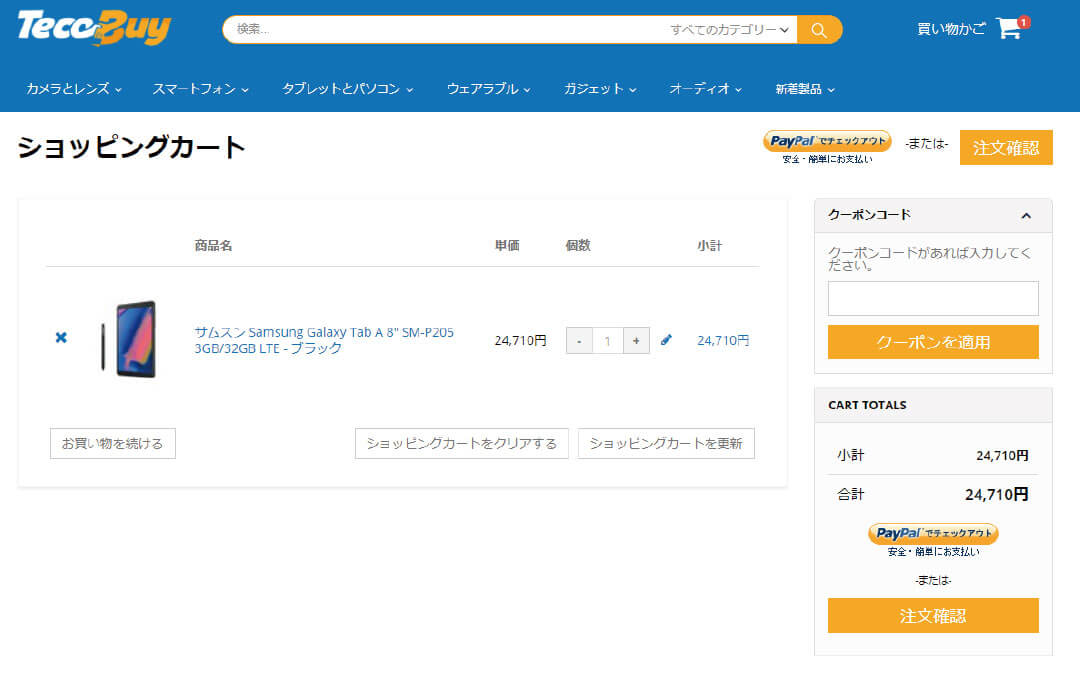Click the 24,710円 row subtotal in the cart table
Image resolution: width=1080 pixels, height=673 pixels.
click(723, 340)
